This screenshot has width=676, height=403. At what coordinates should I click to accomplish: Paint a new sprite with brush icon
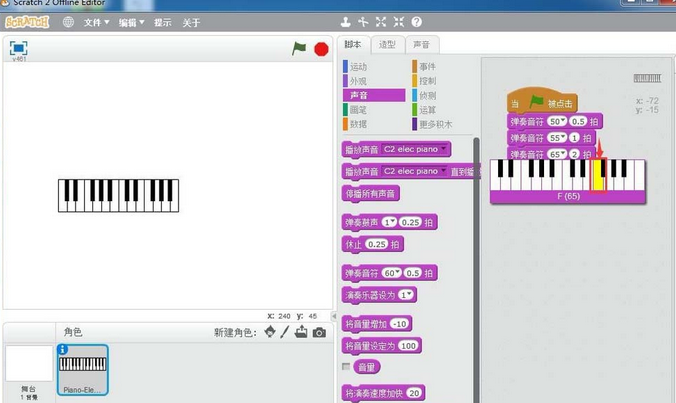(285, 332)
